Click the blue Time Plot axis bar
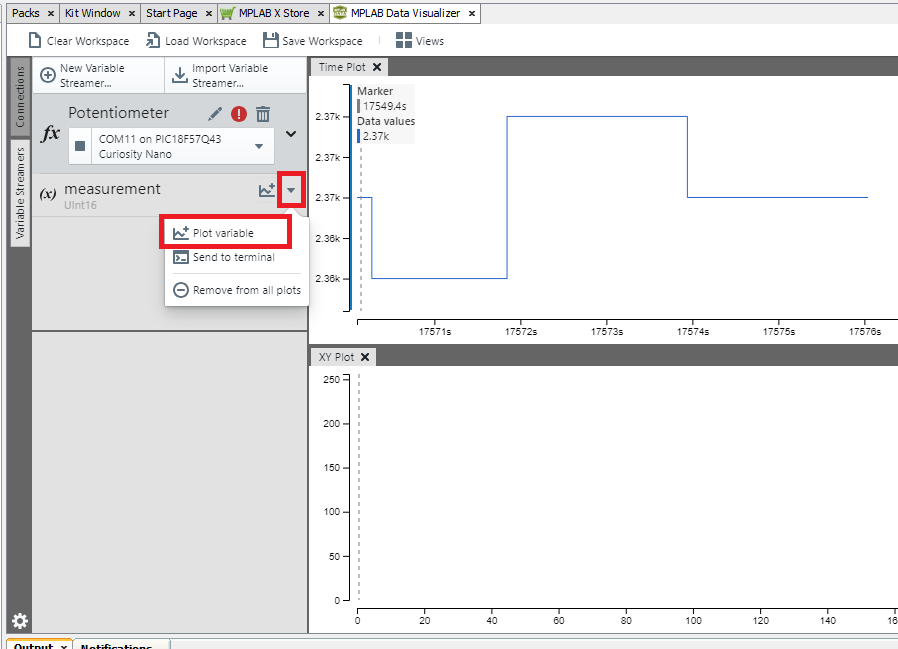 click(350, 198)
